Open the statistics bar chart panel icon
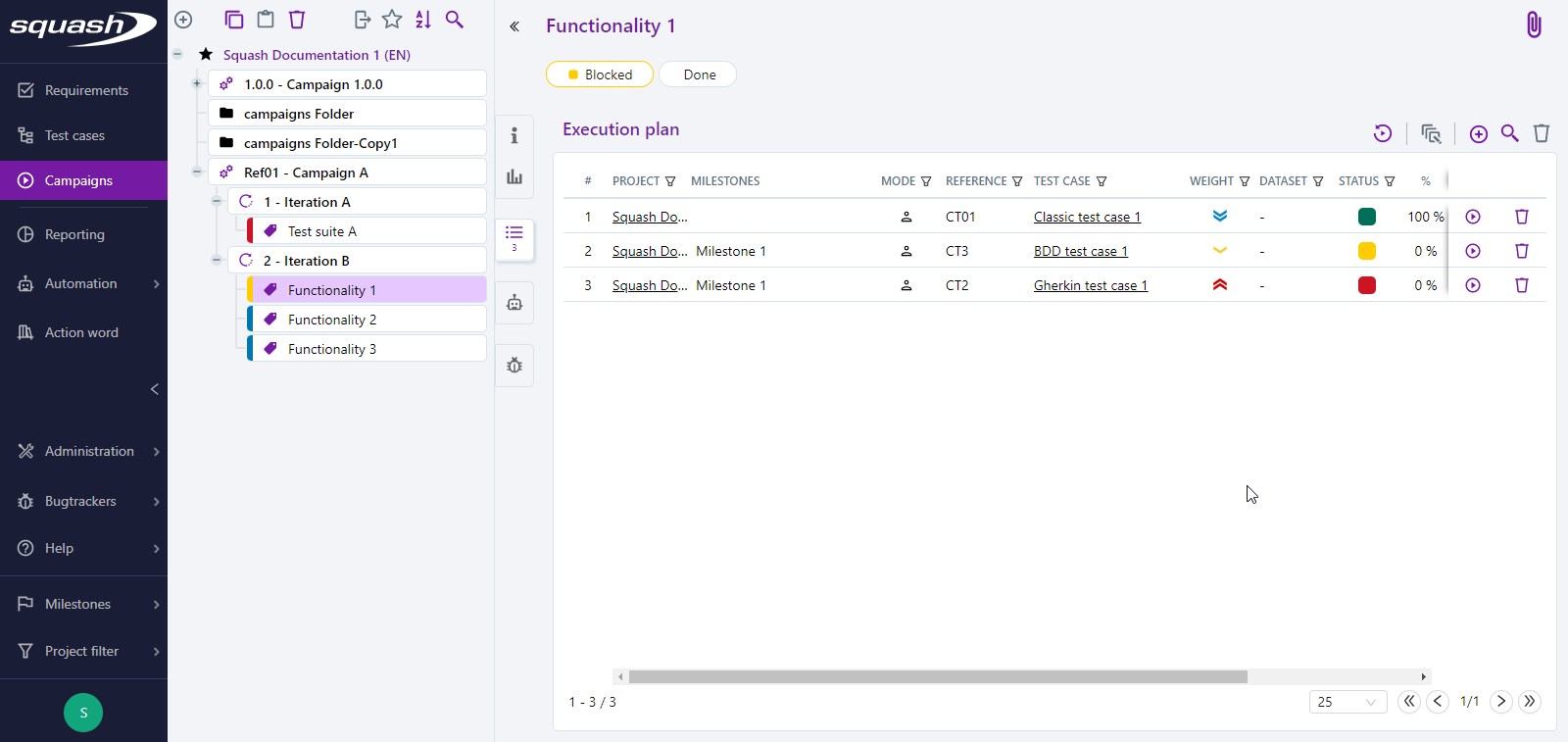Image resolution: width=1568 pixels, height=742 pixels. 514,177
